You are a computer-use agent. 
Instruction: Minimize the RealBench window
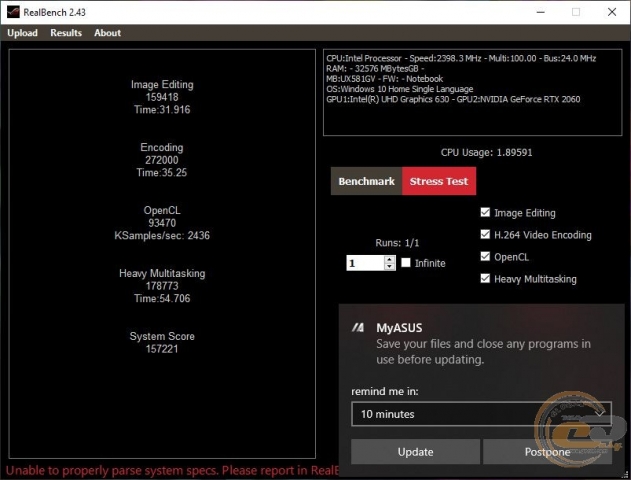pos(540,12)
